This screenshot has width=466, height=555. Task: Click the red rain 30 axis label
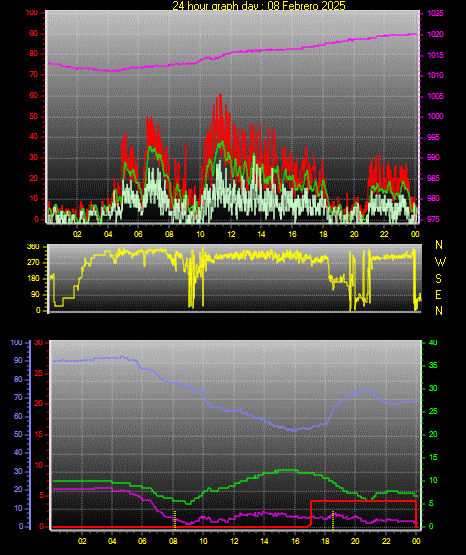pyautogui.click(x=39, y=343)
